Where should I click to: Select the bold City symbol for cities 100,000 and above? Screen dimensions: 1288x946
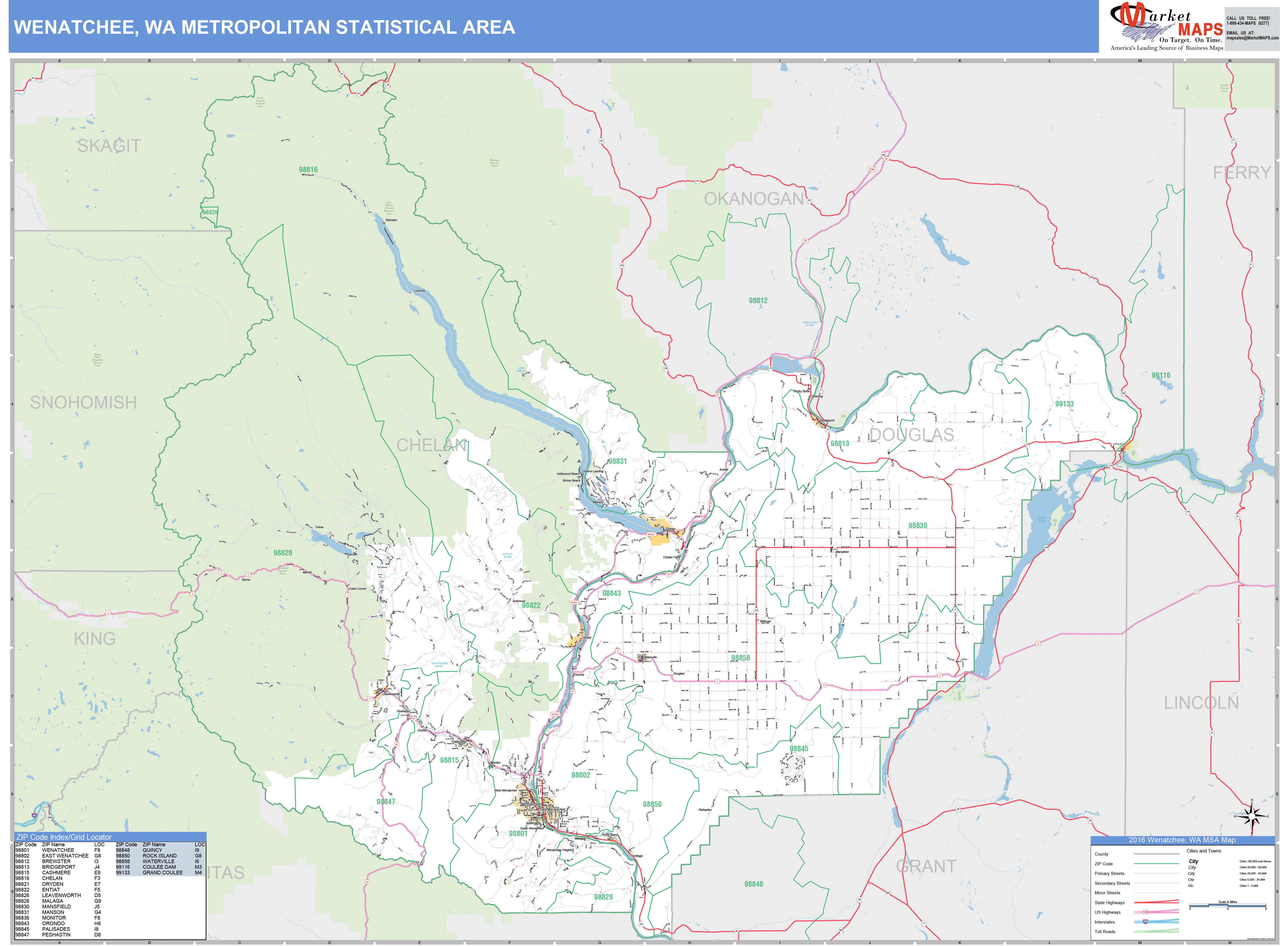(x=1194, y=861)
